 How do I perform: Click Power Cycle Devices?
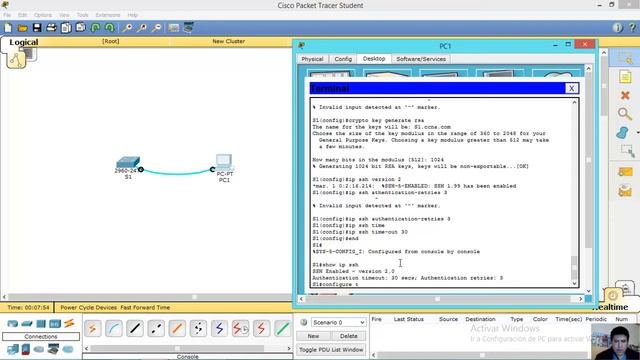point(89,307)
